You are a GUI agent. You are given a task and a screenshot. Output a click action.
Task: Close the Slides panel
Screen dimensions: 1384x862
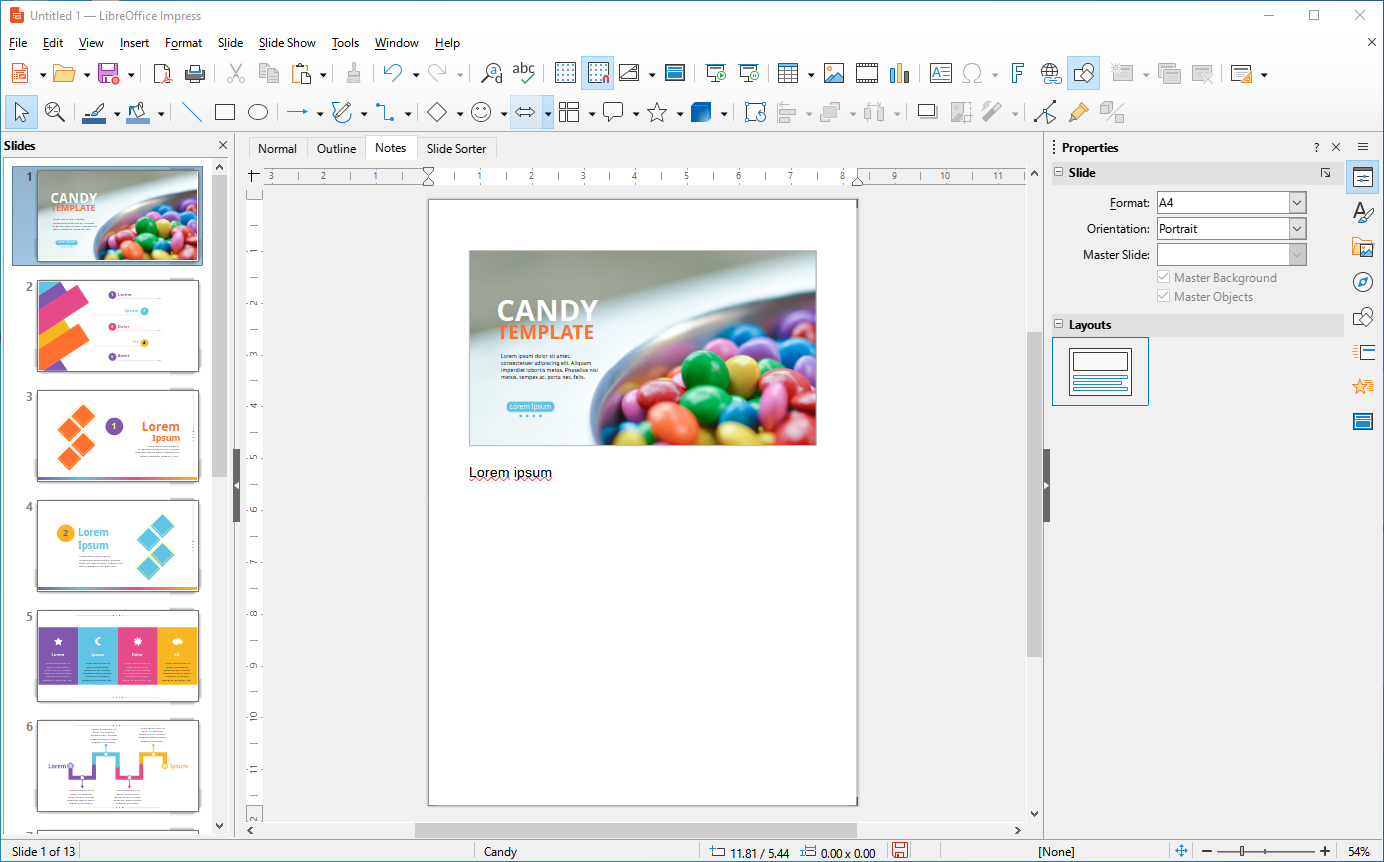(223, 146)
